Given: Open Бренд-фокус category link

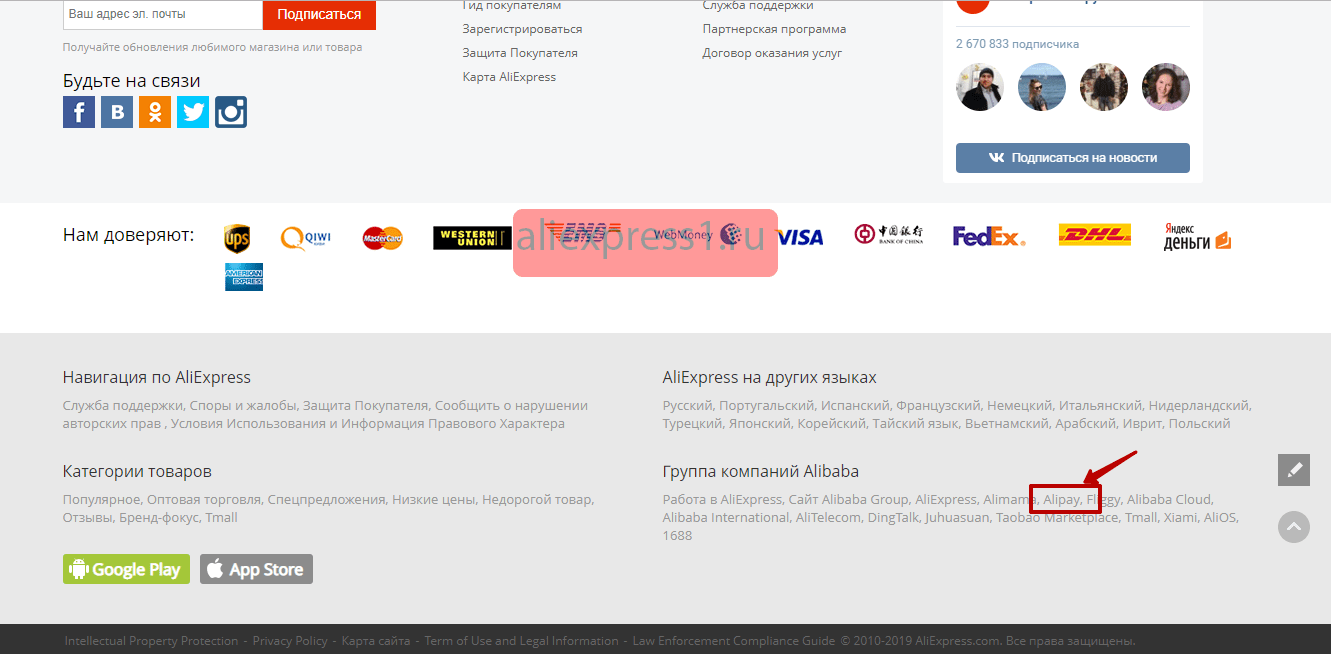Looking at the screenshot, I should tap(158, 517).
